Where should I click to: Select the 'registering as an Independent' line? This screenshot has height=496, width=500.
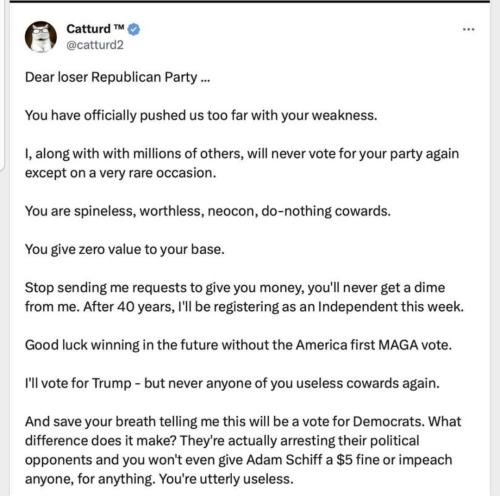[244, 307]
